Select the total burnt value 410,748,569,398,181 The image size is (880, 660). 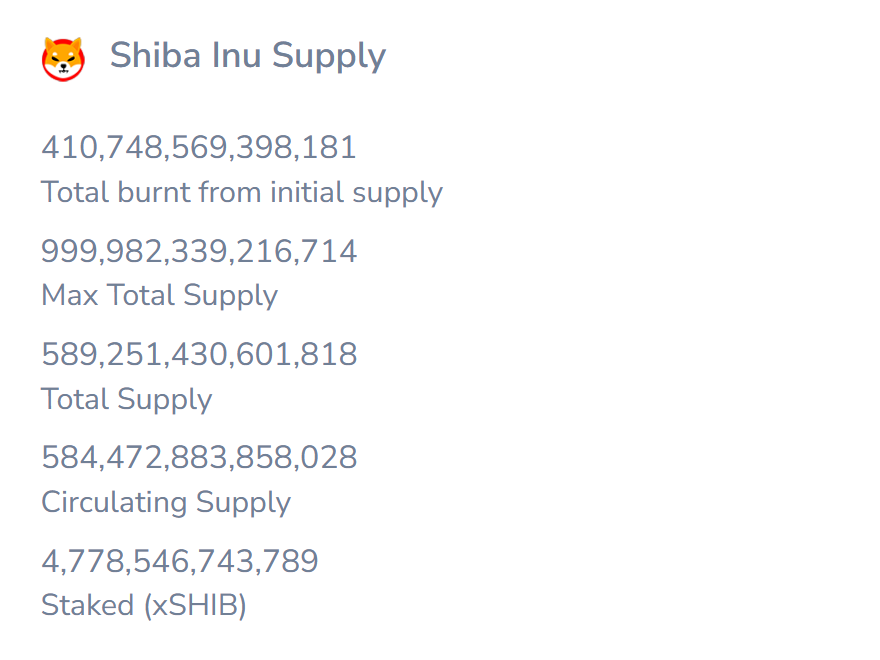[199, 148]
